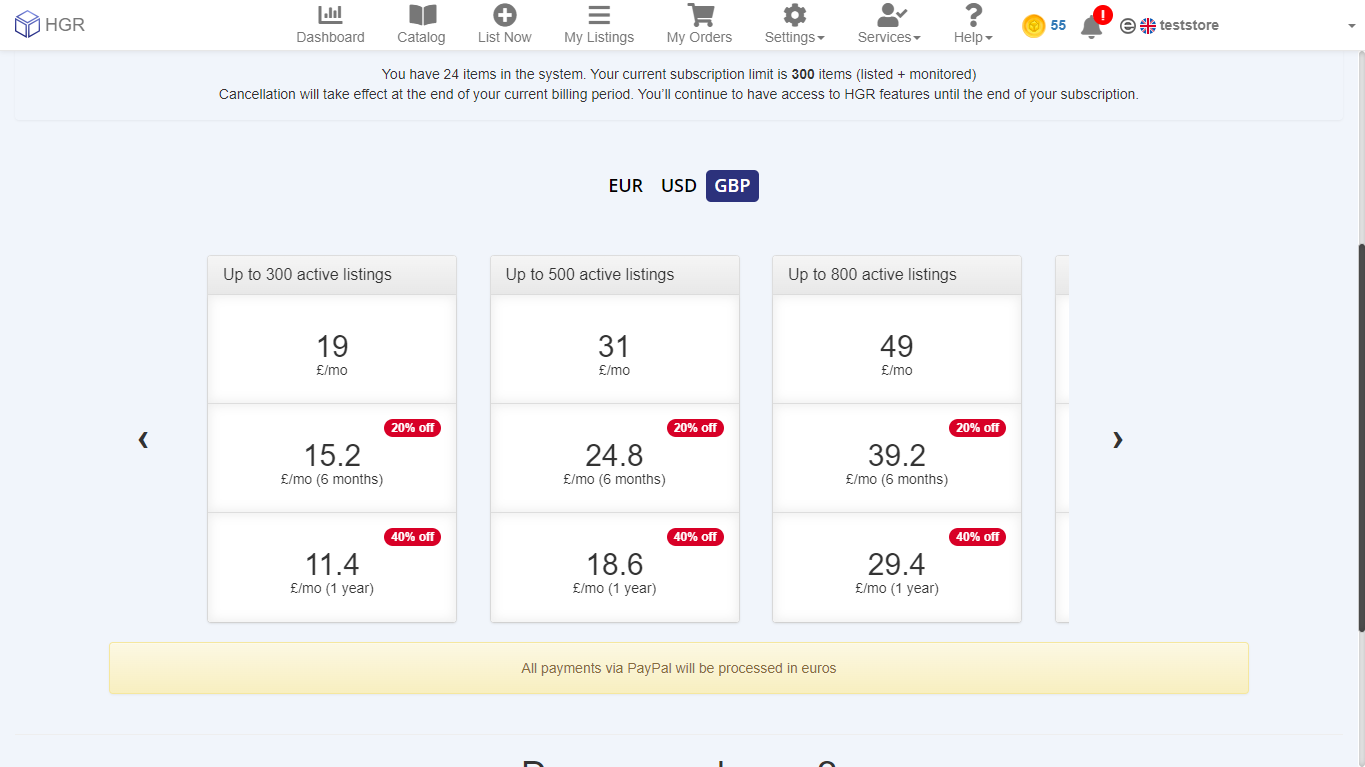
Task: Open the Catalog book icon
Action: [423, 14]
